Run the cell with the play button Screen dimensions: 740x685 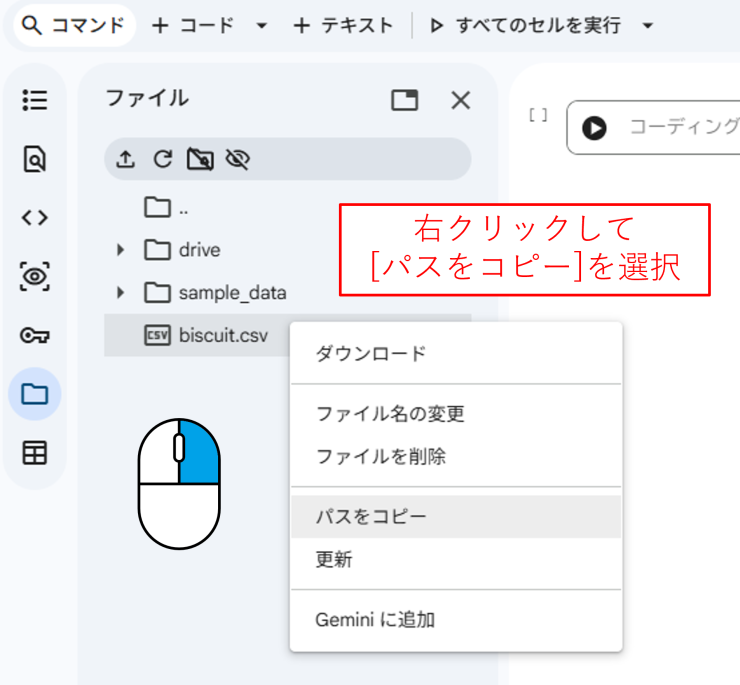pos(594,128)
